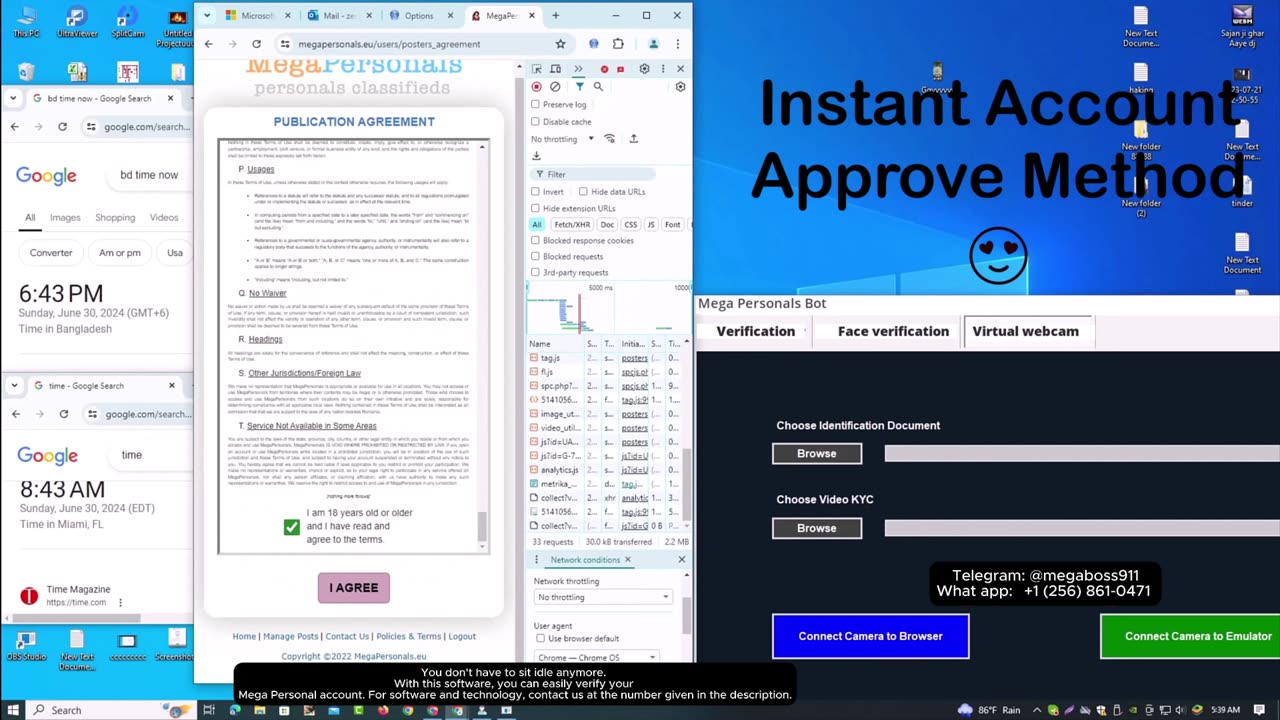Image resolution: width=1280 pixels, height=720 pixels.
Task: Click Connect Camera to Emulator button
Action: 1190,636
